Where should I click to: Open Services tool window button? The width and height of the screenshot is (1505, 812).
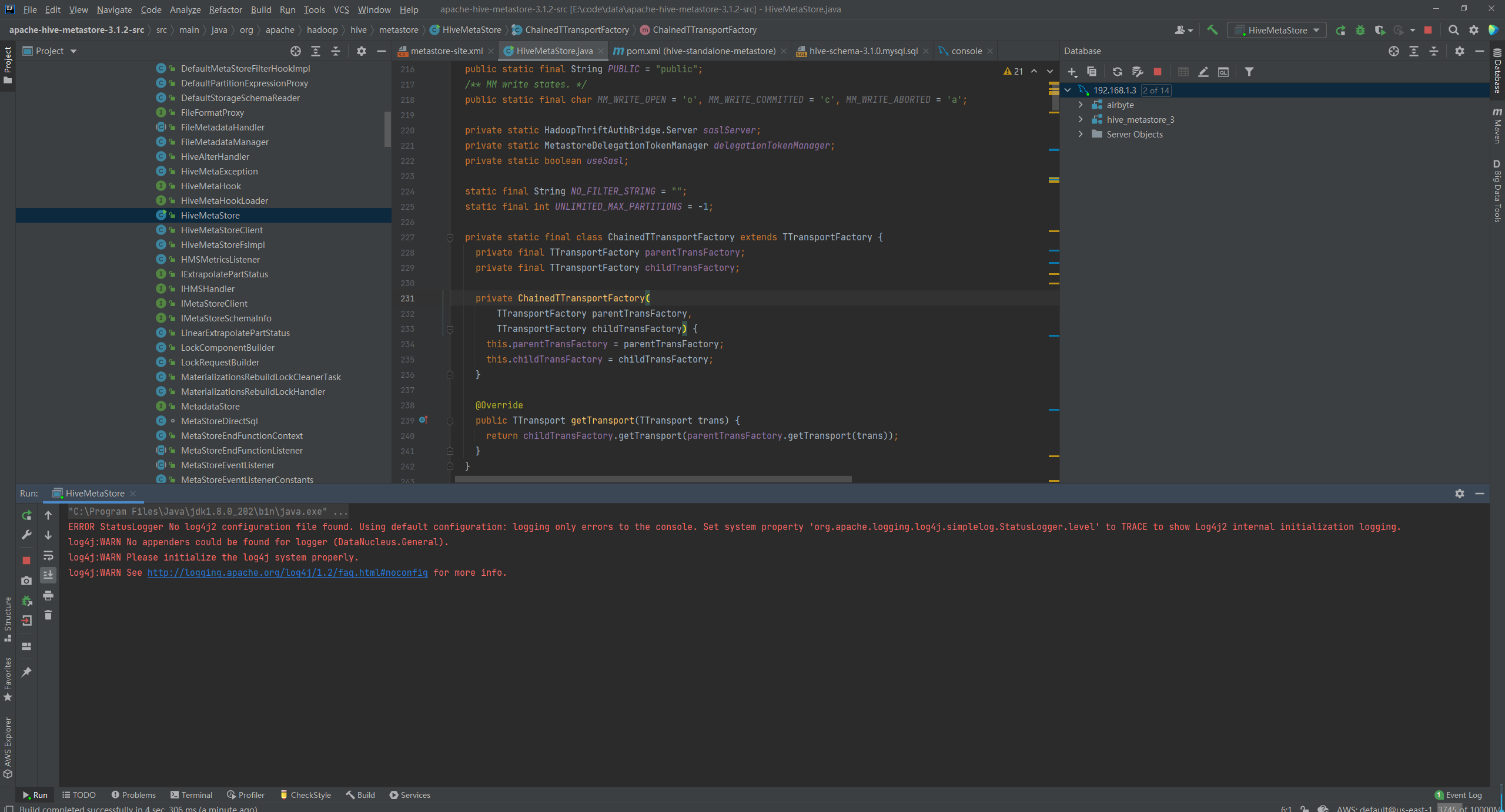point(410,795)
